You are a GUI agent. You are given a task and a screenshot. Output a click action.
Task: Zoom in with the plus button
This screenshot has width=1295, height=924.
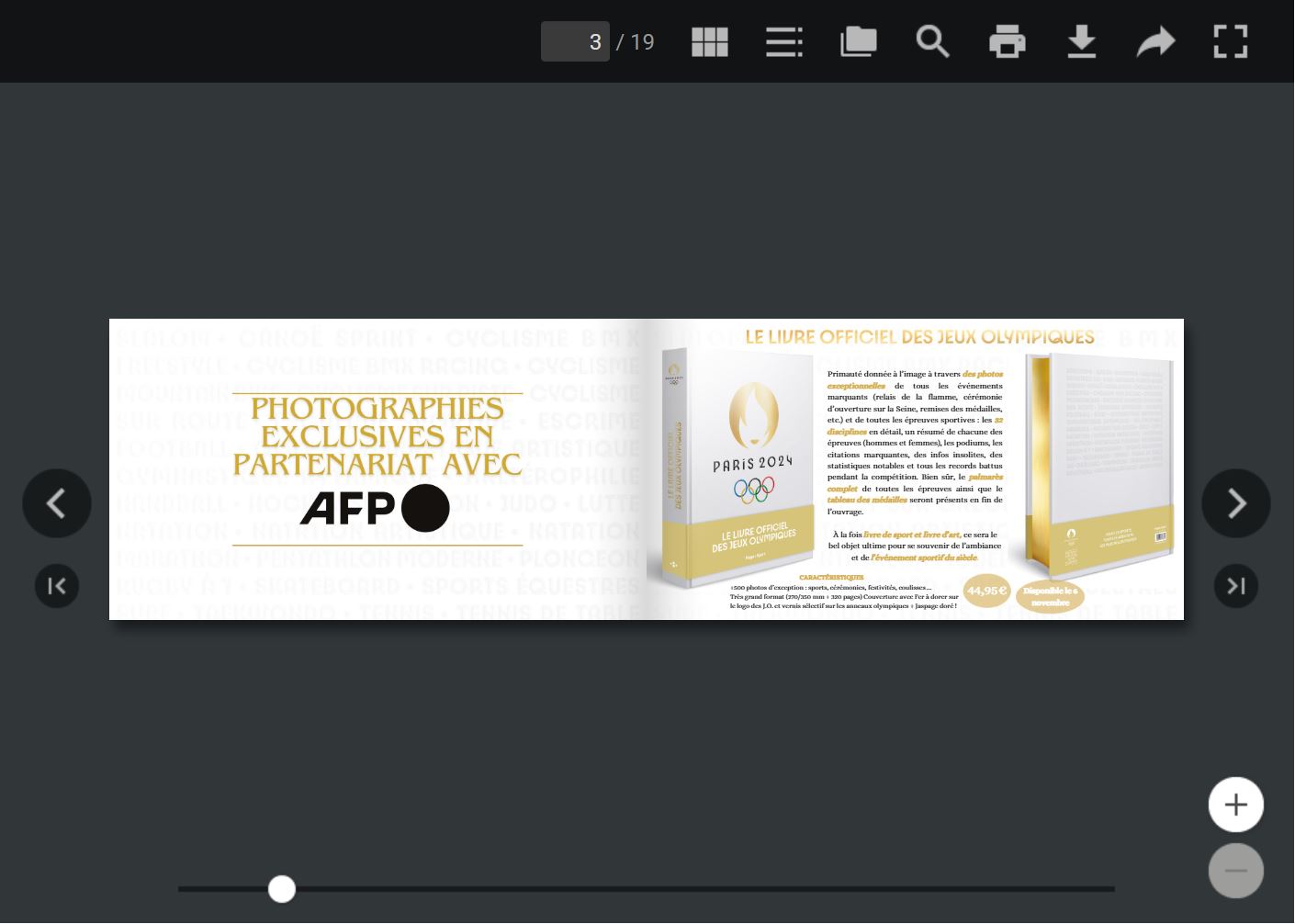1236,805
